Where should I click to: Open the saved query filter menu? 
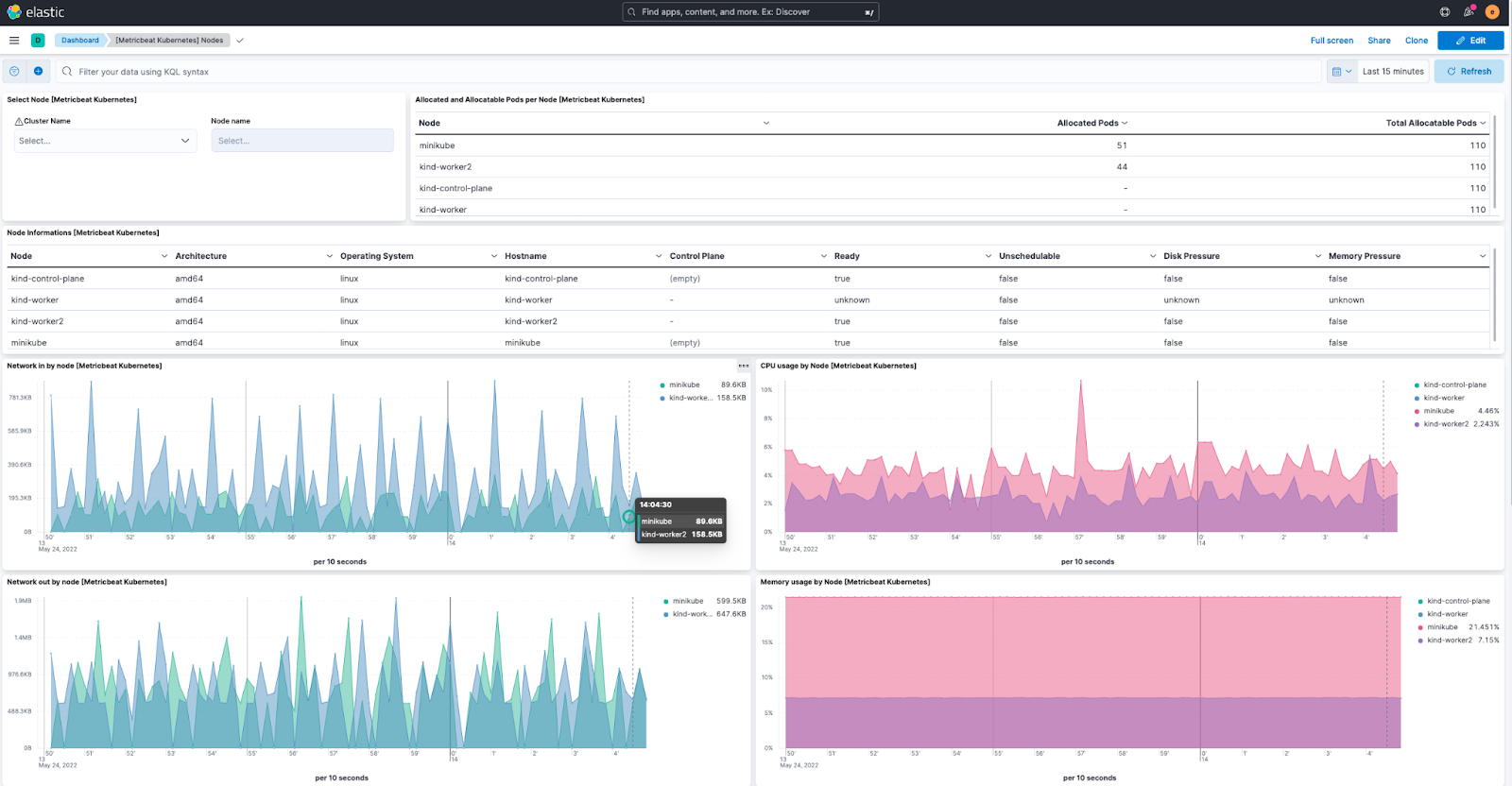[x=14, y=71]
